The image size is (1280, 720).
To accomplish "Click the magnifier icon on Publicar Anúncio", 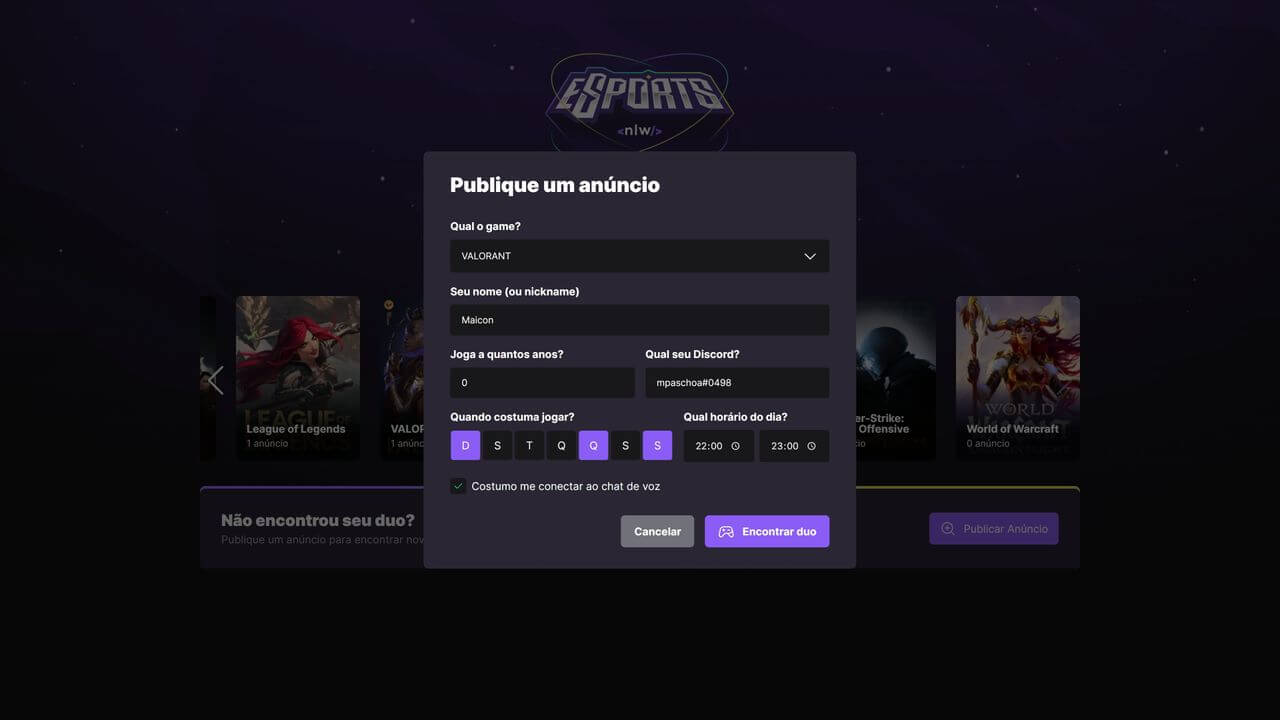I will 948,529.
